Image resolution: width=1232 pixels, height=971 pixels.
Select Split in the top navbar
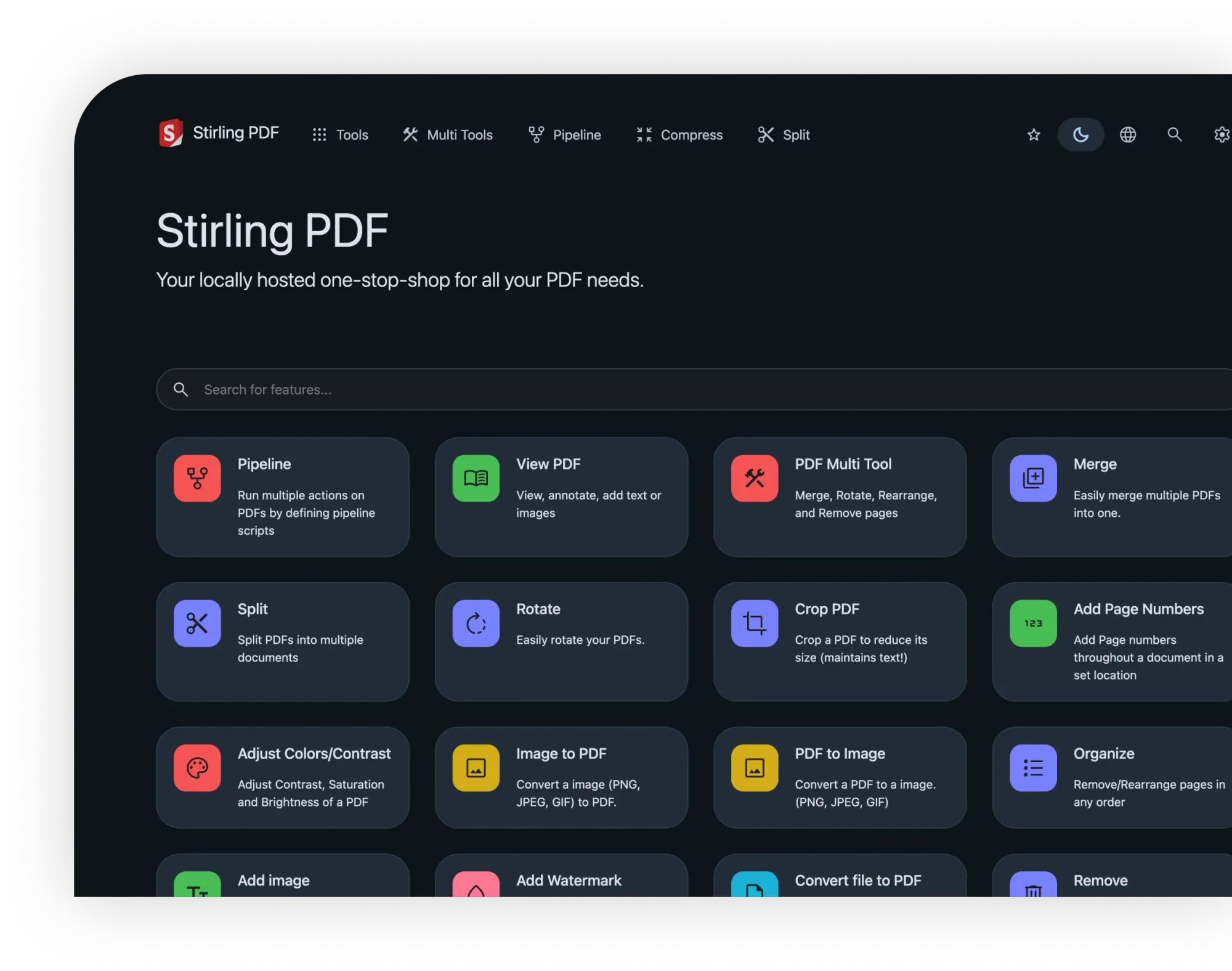pyautogui.click(x=784, y=135)
